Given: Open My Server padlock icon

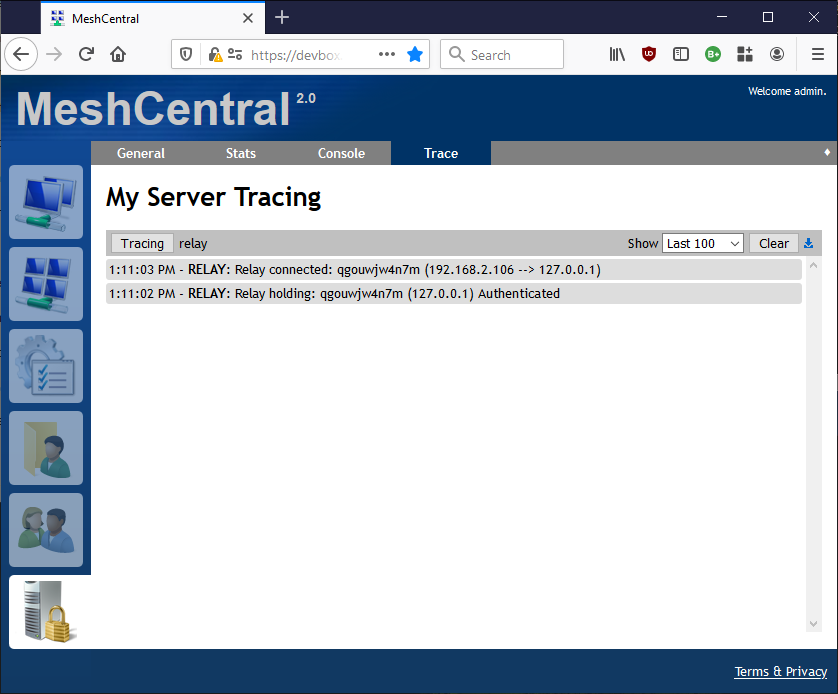Looking at the screenshot, I should (46, 611).
